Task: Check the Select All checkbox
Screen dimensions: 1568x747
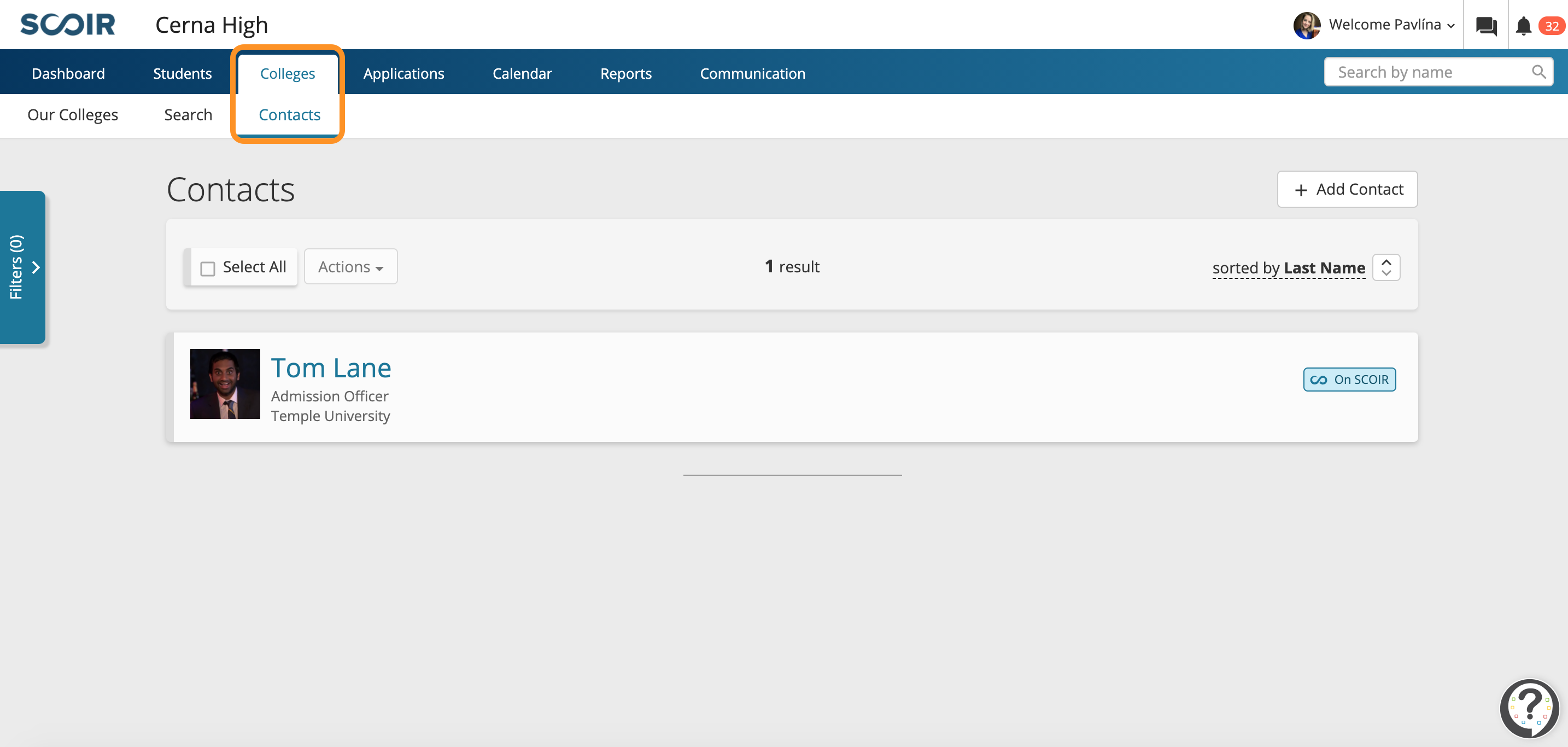Action: (x=208, y=268)
